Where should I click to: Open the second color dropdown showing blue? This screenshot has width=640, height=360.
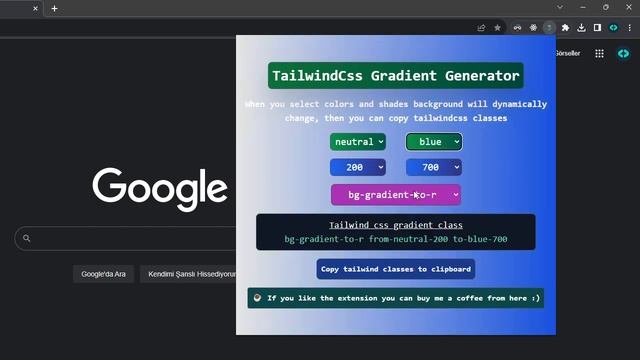[x=434, y=142]
